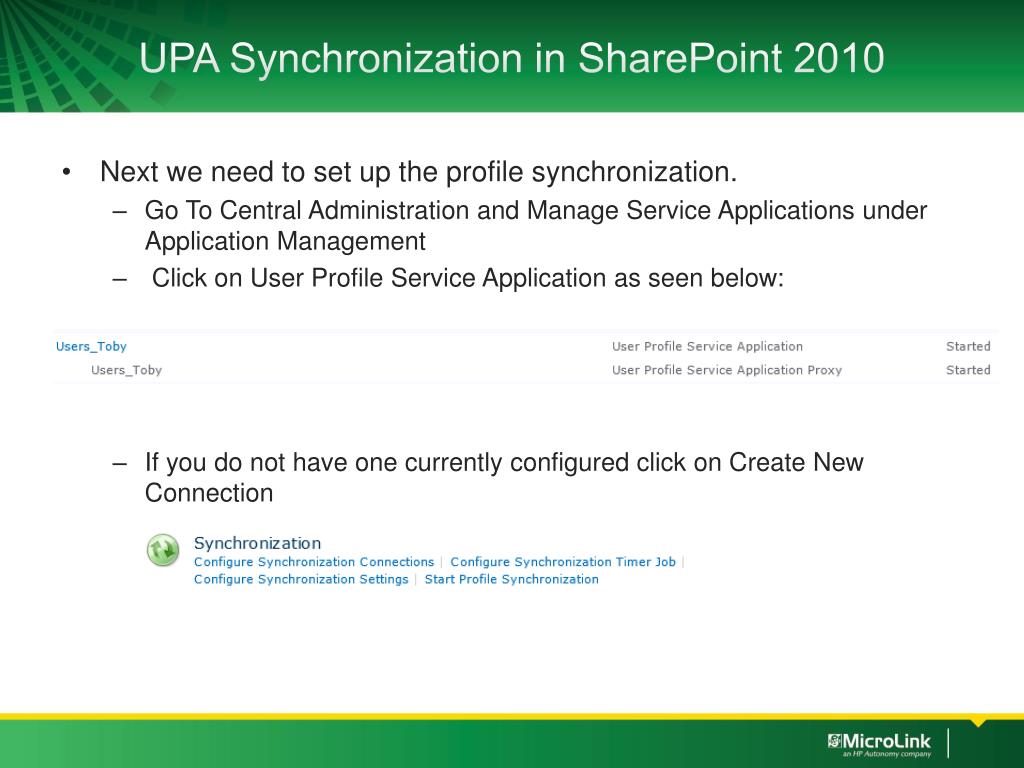Click Start Profile Synchronization link
Screen dimensions: 1024x768
pos(511,579)
